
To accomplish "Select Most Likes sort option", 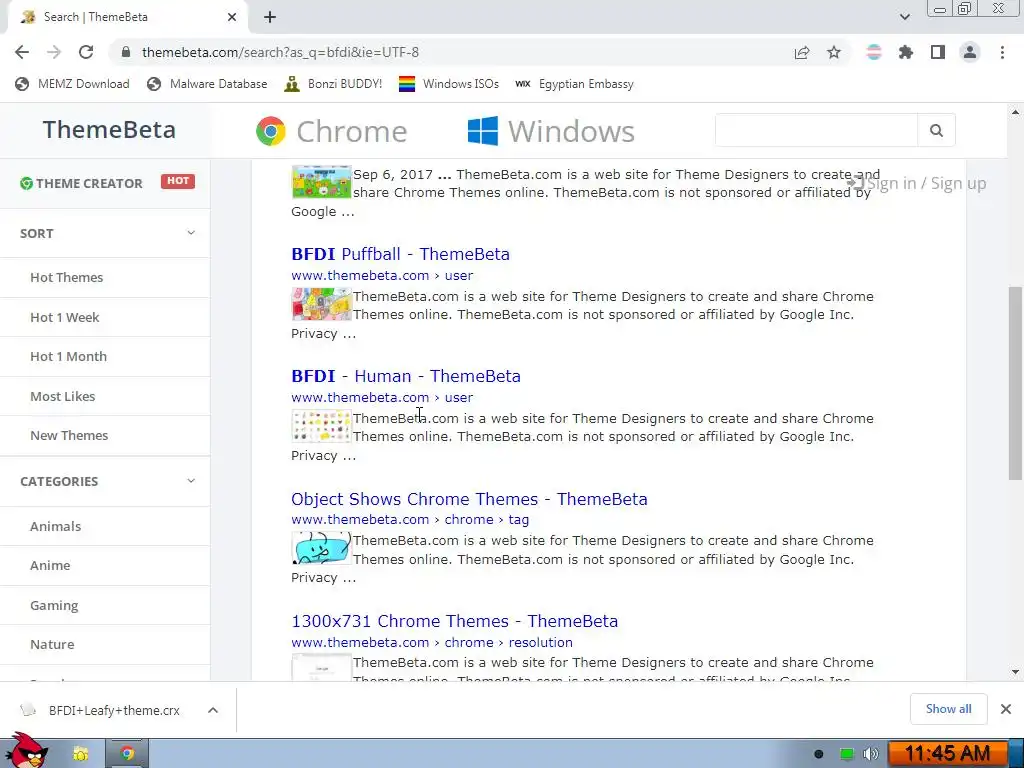I will (63, 396).
